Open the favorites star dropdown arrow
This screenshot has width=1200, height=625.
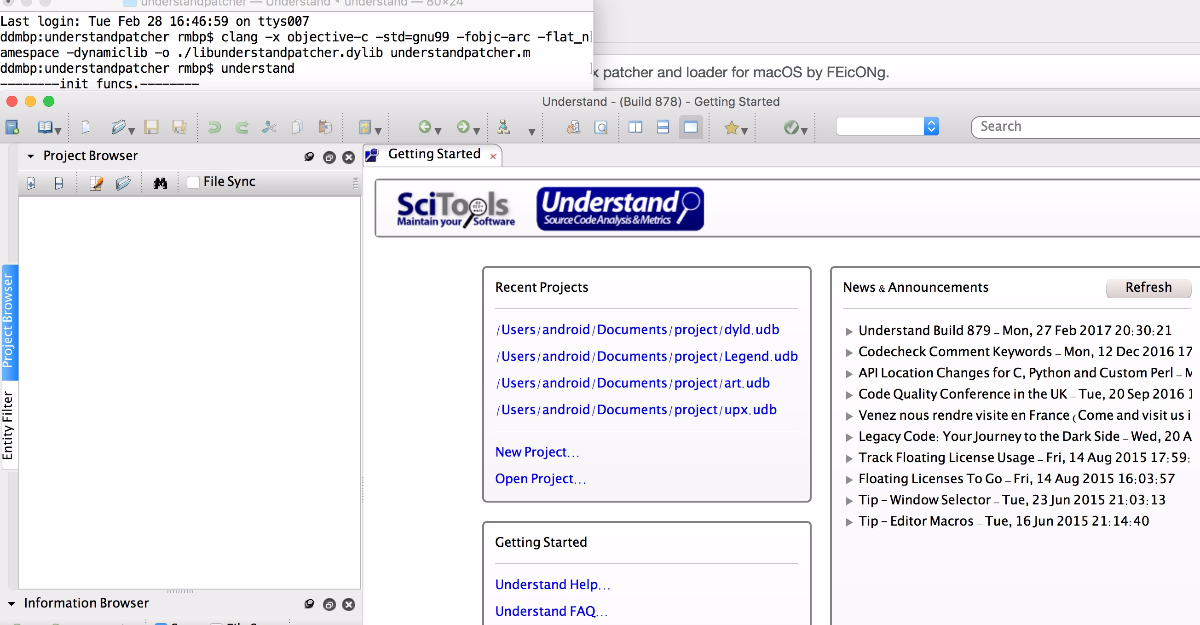tap(746, 130)
